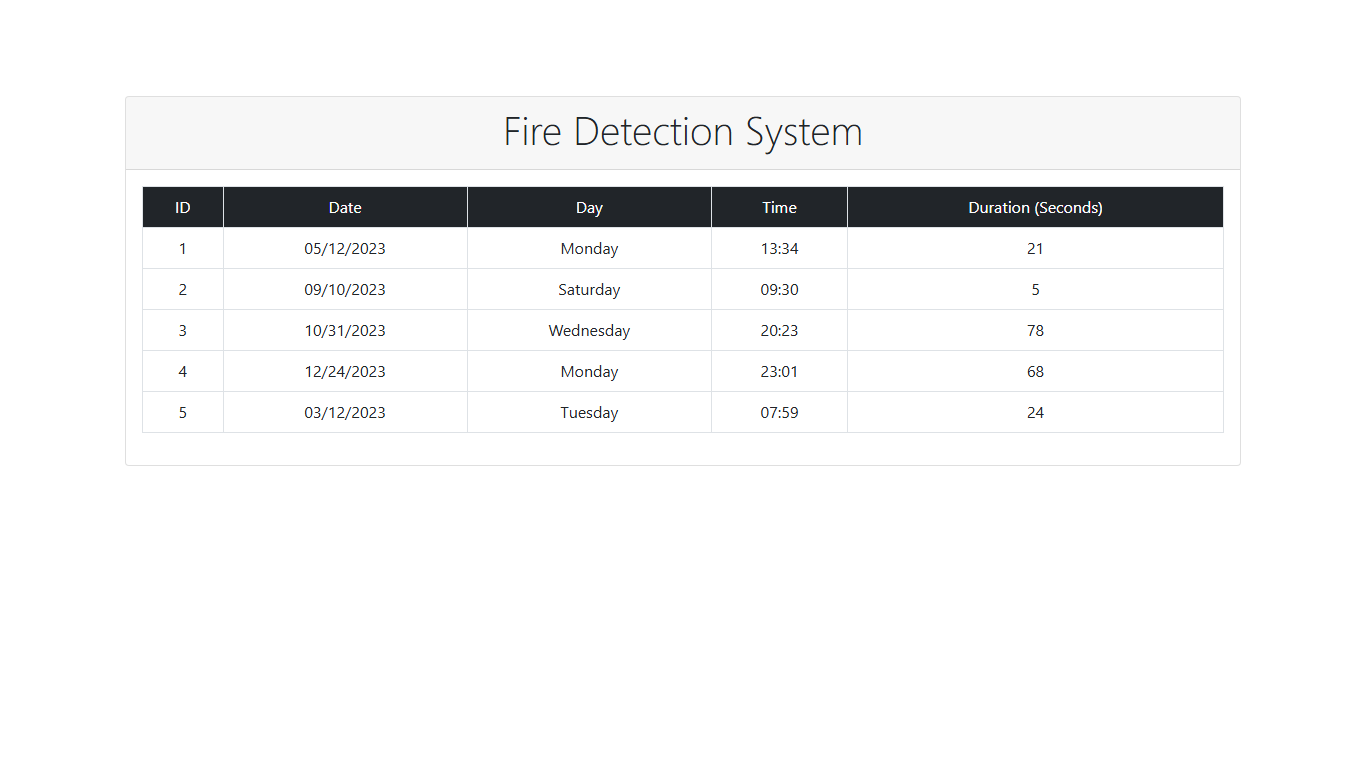Click the ID column header
This screenshot has height=768, width=1366.
coord(183,207)
